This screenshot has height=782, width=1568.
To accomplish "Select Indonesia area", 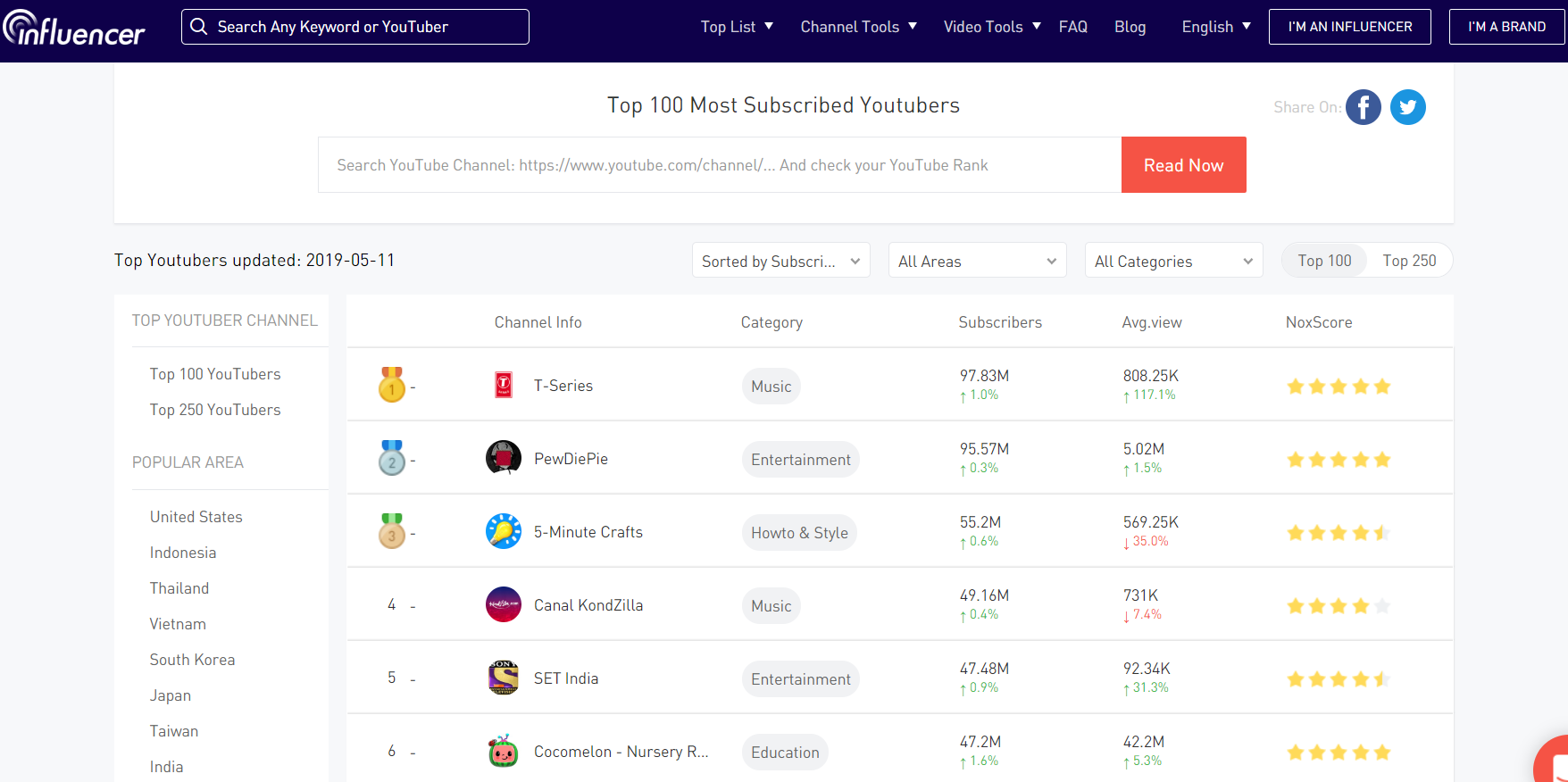I will [x=183, y=553].
